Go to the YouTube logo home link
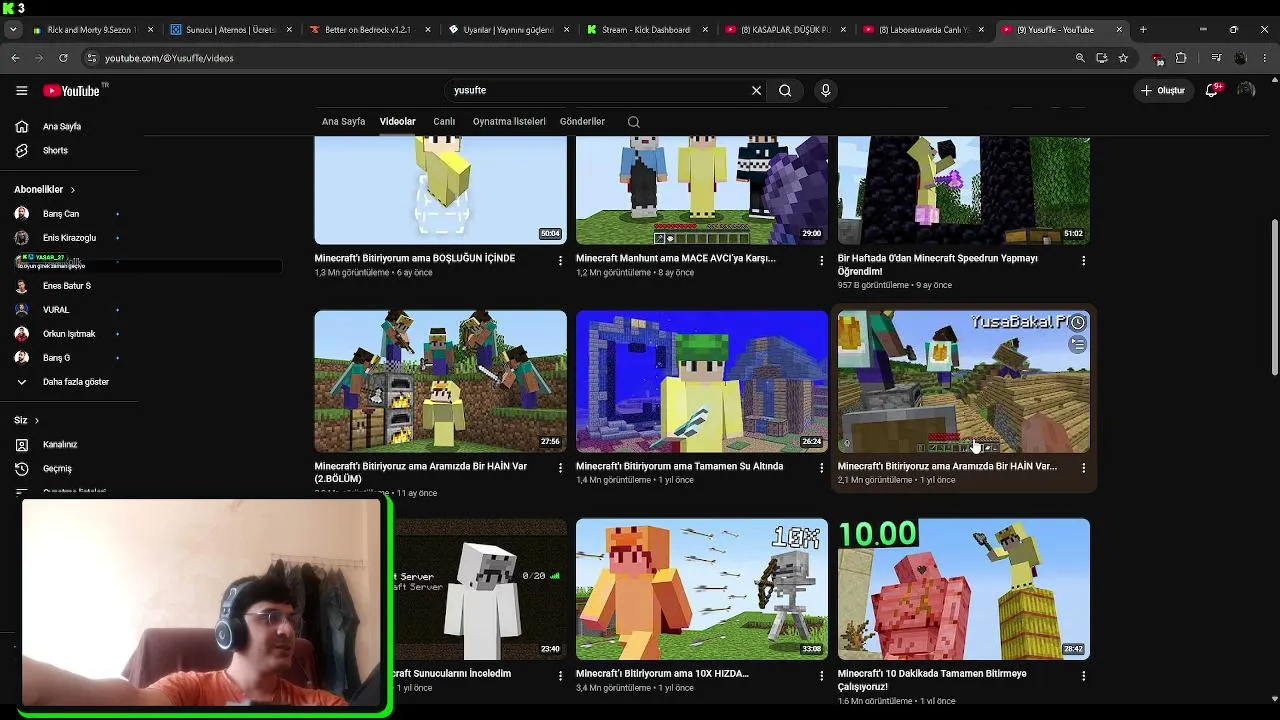Screen dimensions: 1280x720 click(x=71, y=91)
